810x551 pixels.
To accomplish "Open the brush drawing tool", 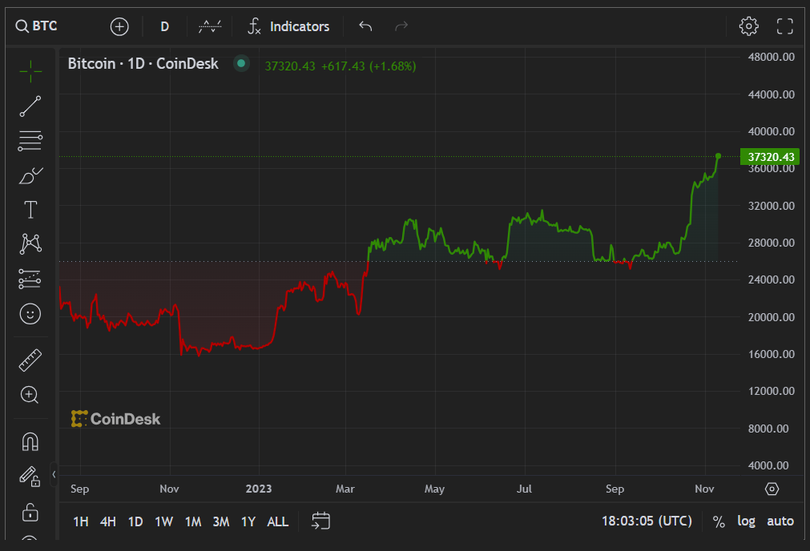I will pos(30,176).
